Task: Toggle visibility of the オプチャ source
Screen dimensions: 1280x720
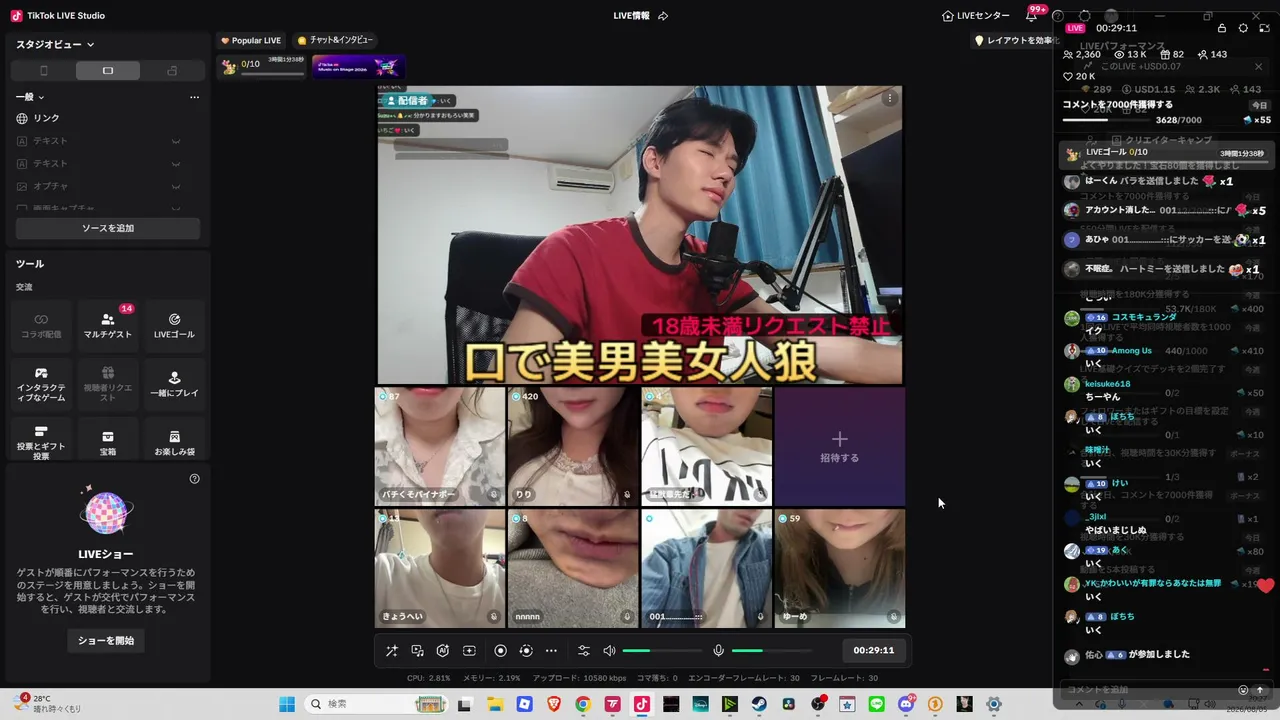Action: pyautogui.click(x=176, y=187)
